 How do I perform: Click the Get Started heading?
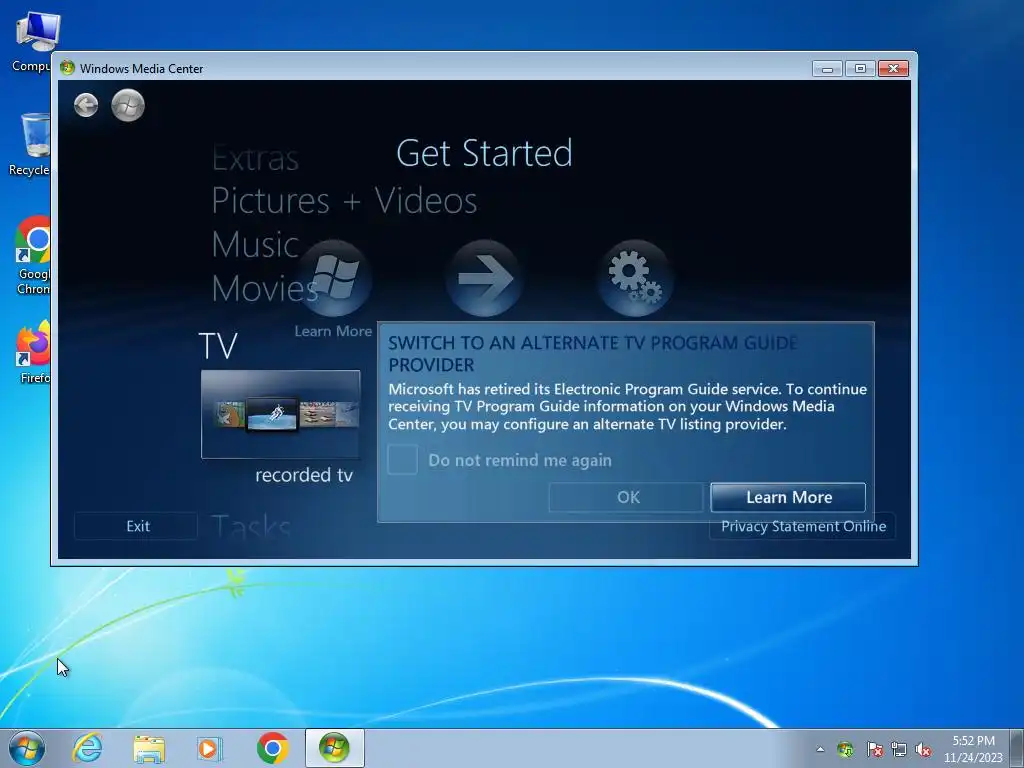(484, 153)
